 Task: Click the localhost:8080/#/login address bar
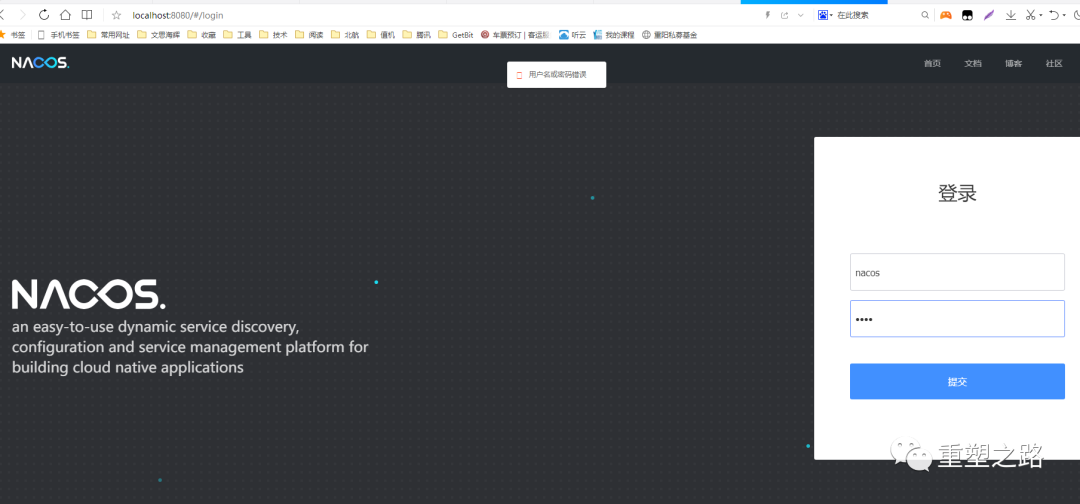tap(178, 14)
